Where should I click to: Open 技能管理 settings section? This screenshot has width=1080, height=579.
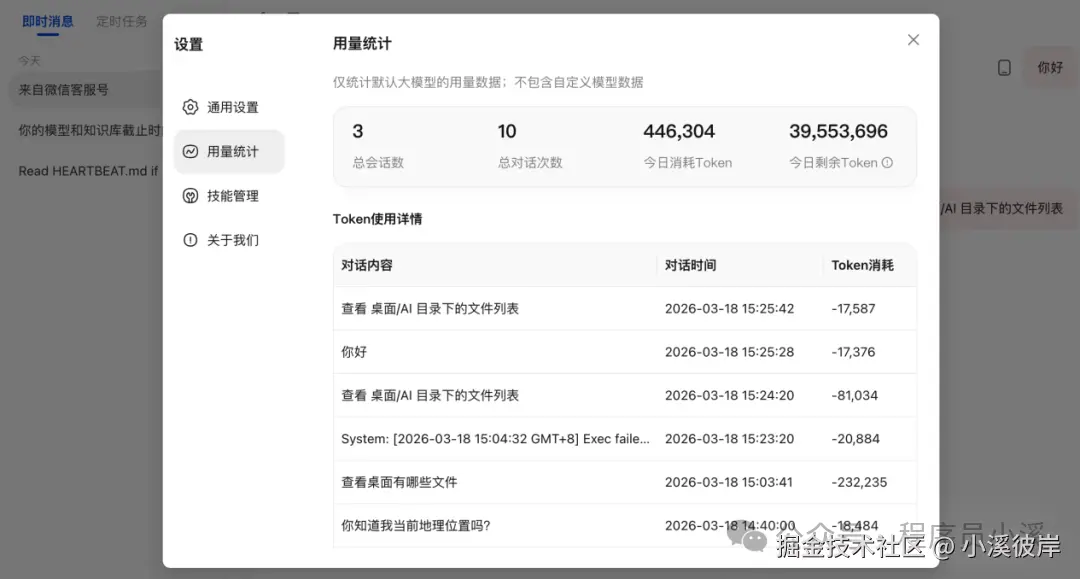click(229, 196)
